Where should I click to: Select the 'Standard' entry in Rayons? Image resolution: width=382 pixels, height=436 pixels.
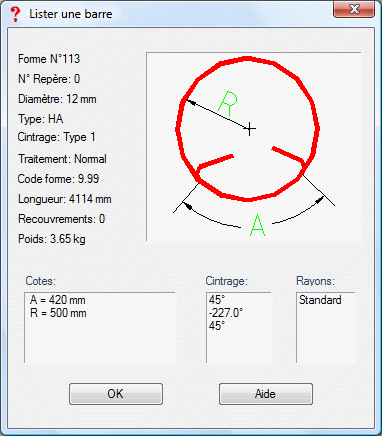(320, 300)
